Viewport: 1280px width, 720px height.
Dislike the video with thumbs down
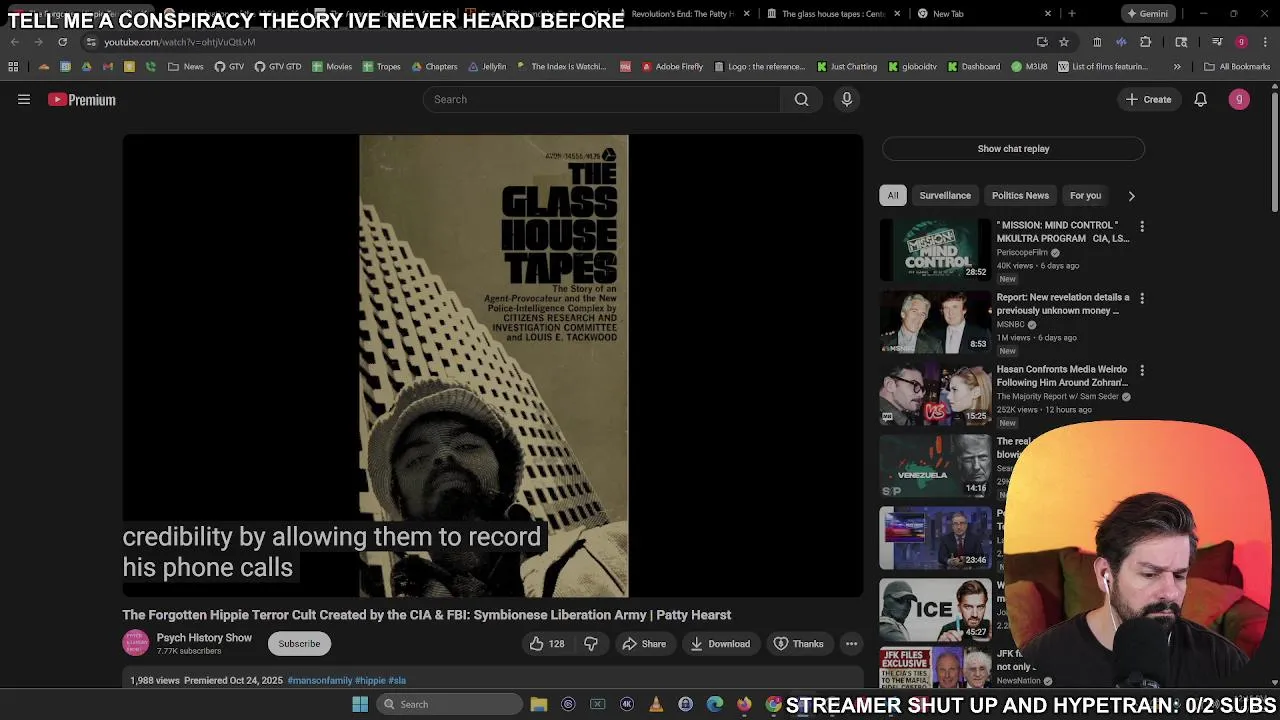(x=591, y=644)
